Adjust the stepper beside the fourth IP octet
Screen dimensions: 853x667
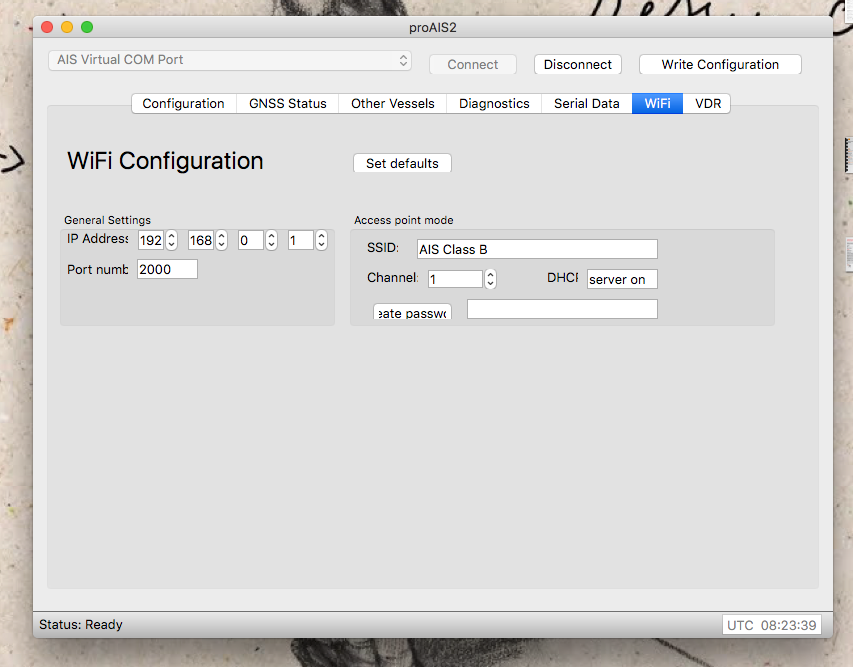point(322,240)
